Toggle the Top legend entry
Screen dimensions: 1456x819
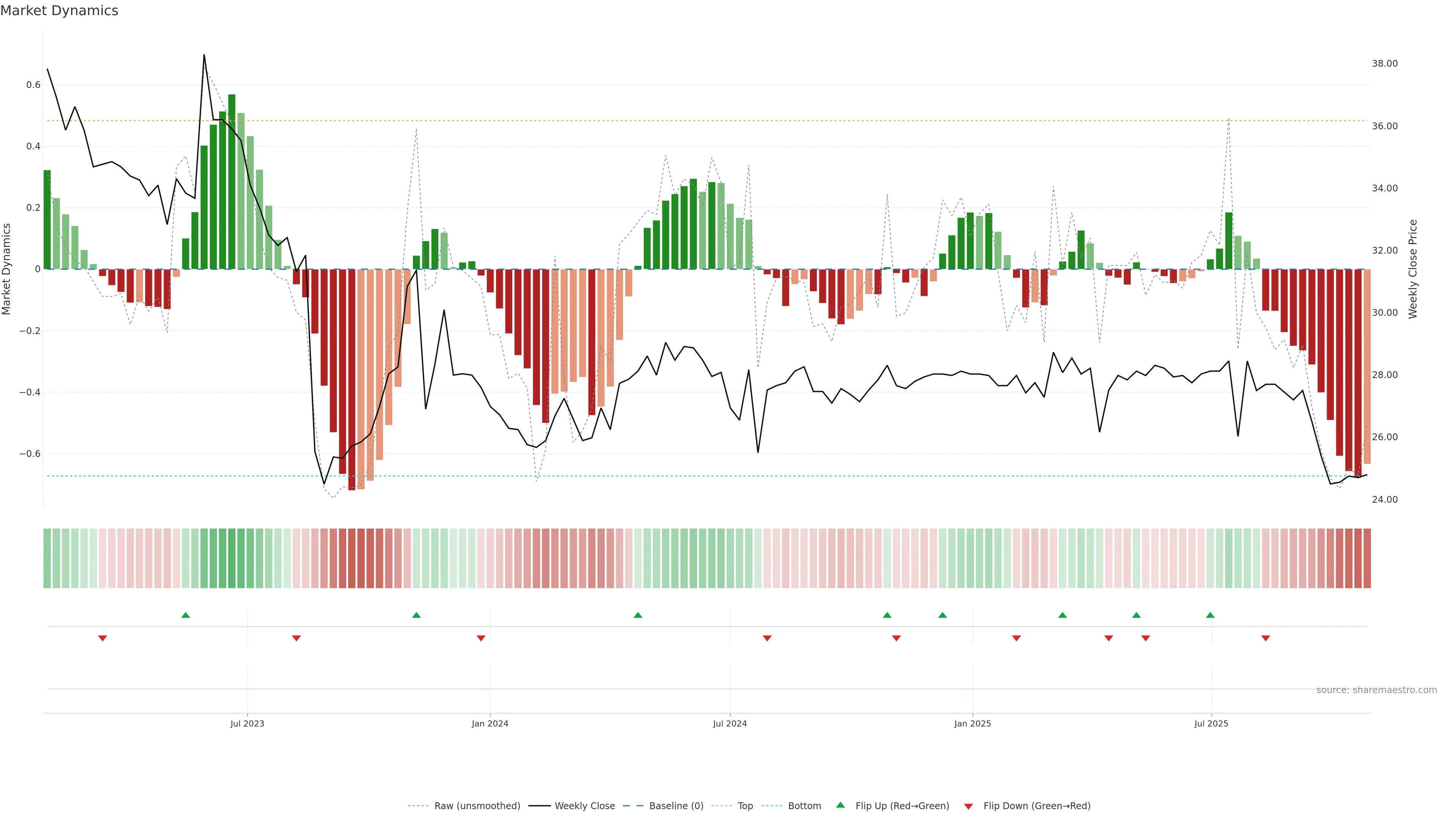[x=745, y=805]
